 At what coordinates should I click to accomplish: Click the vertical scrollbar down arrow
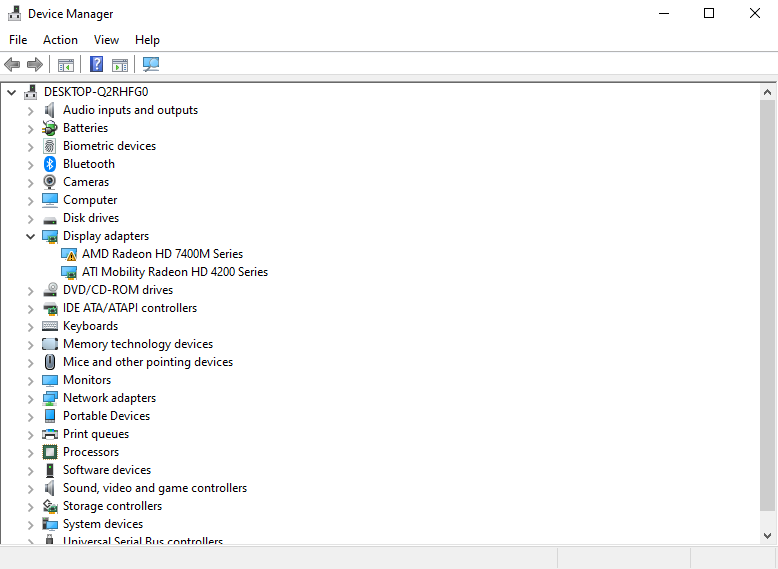768,537
